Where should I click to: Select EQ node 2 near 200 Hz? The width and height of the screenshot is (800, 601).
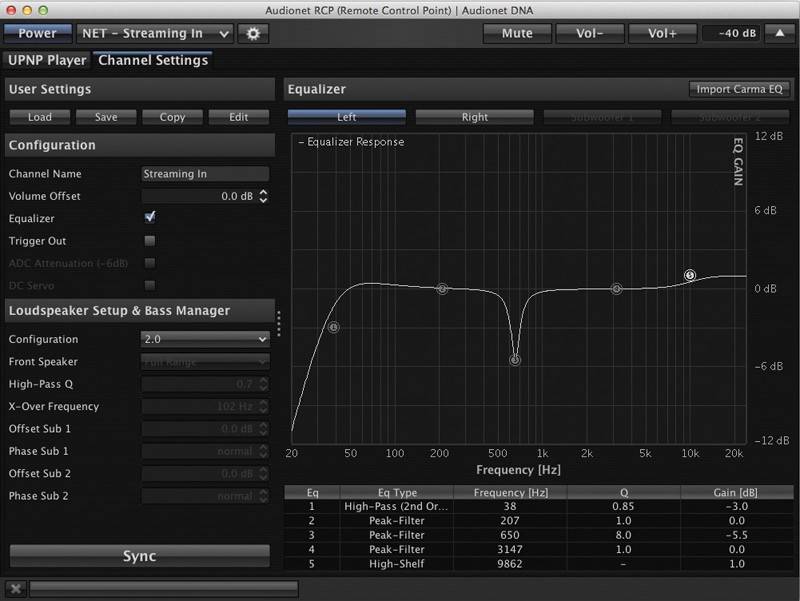pyautogui.click(x=442, y=289)
